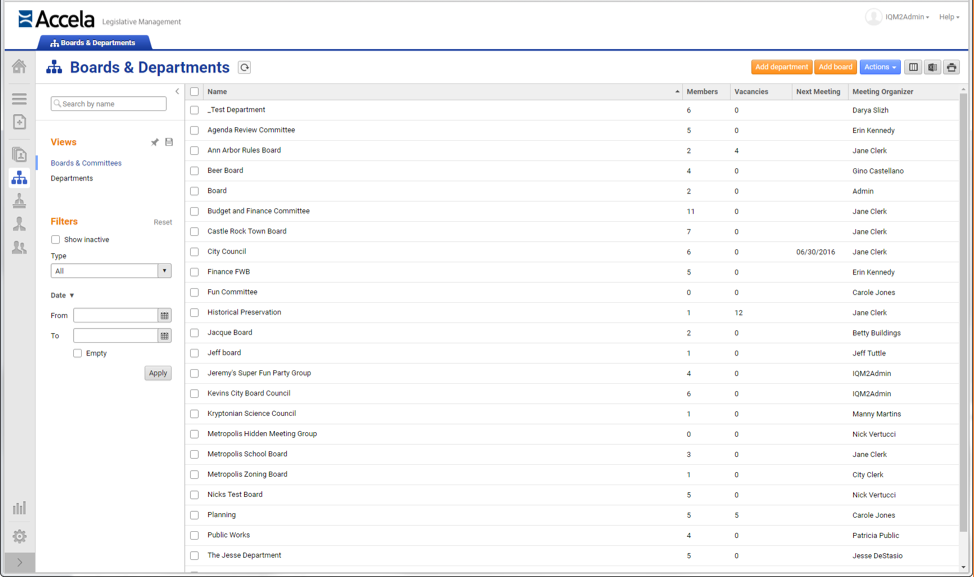
Task: Open the podium speaker icon in sidebar
Action: tap(19, 201)
